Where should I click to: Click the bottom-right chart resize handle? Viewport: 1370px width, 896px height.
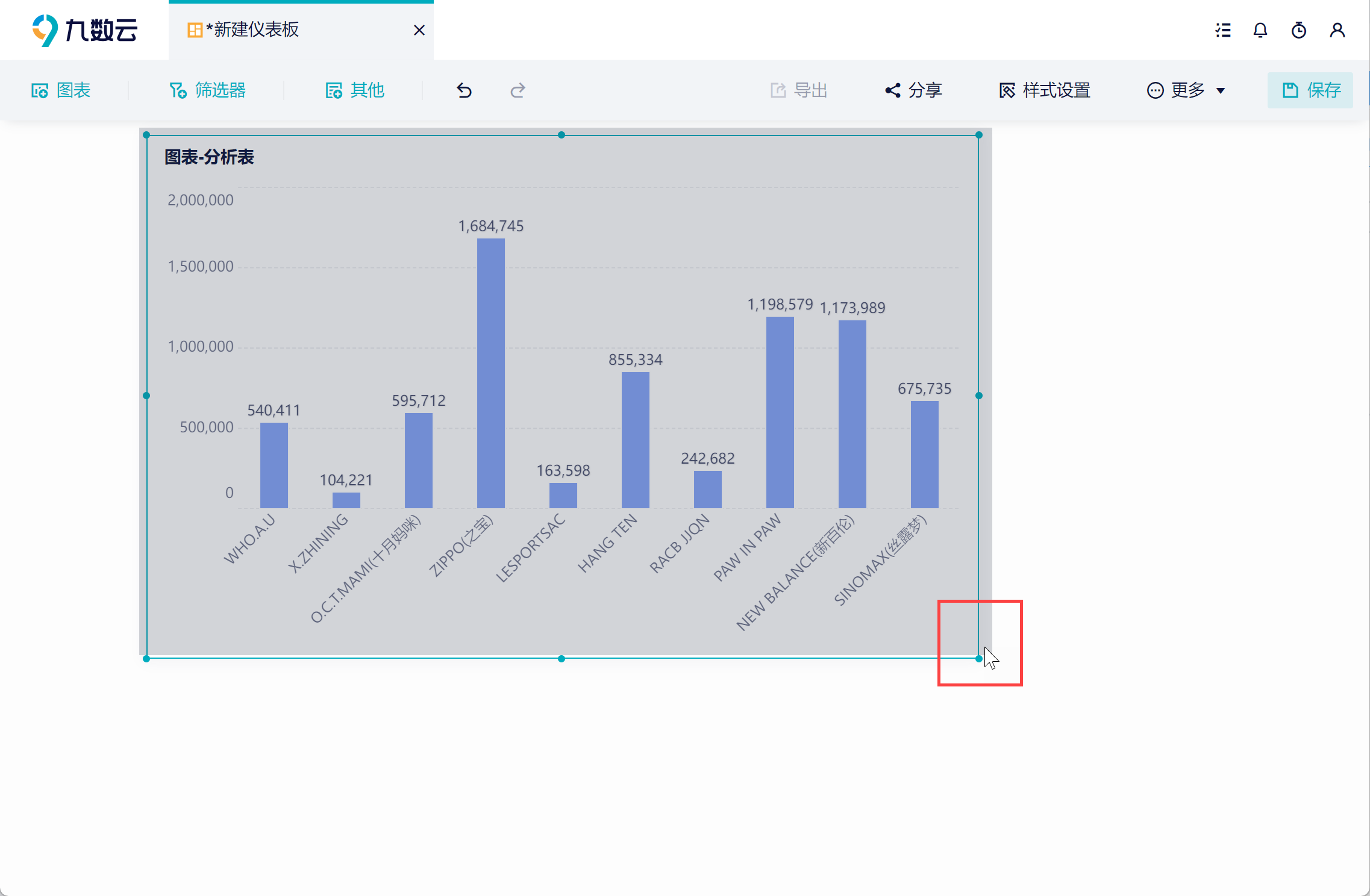tap(979, 659)
